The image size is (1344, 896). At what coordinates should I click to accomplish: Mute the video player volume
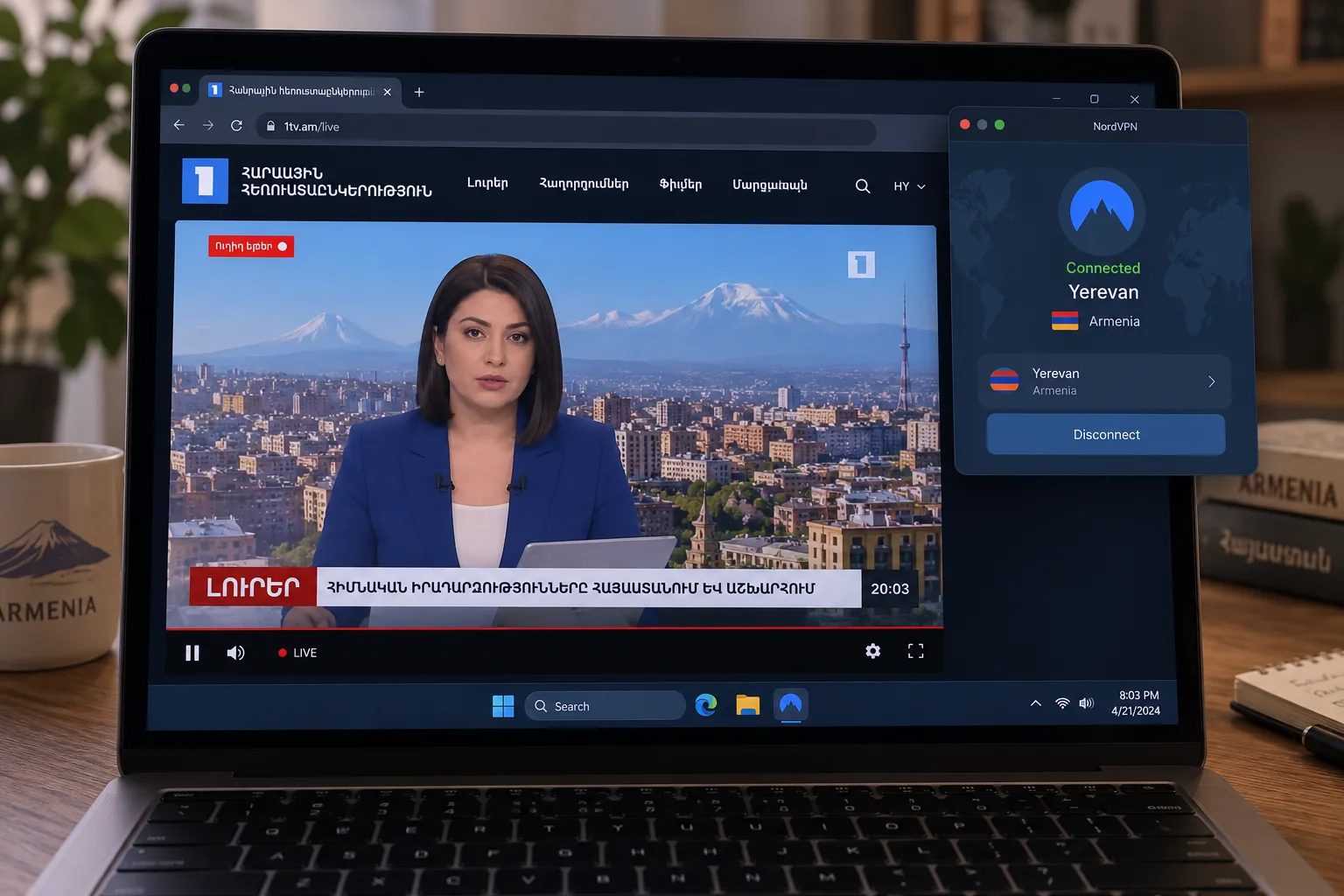235,653
